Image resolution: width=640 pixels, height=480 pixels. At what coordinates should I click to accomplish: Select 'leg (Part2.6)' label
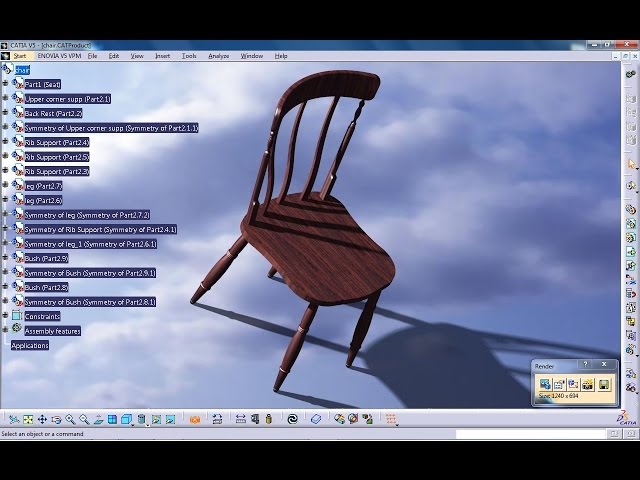43,200
